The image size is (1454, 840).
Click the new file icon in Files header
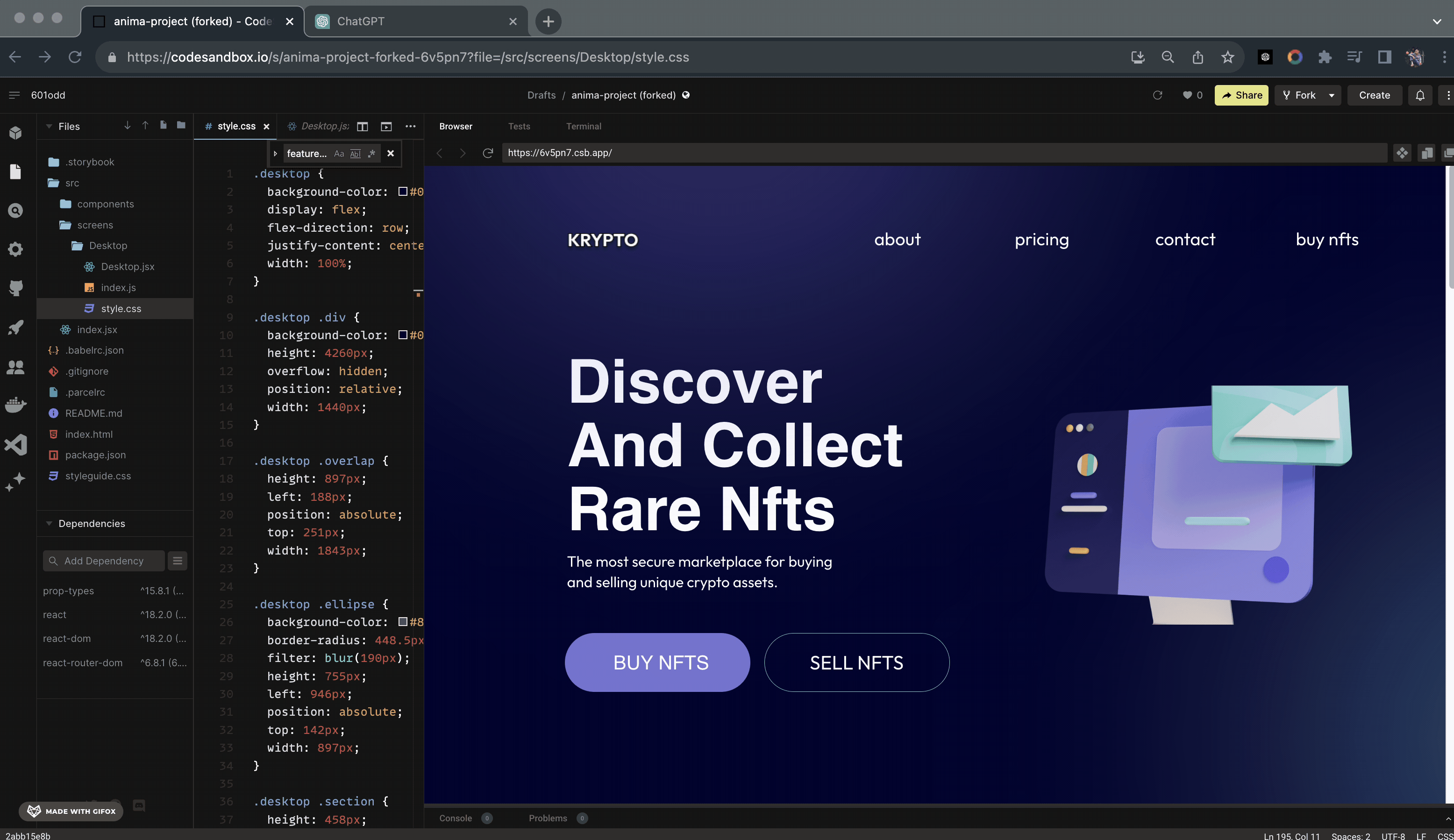click(163, 126)
